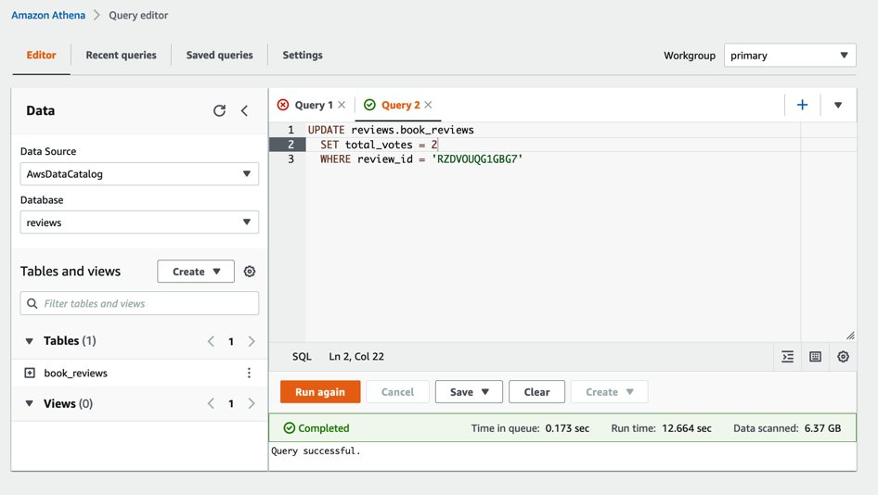879x495 pixels.
Task: Click the editor resize handle icon
Action: [x=850, y=335]
